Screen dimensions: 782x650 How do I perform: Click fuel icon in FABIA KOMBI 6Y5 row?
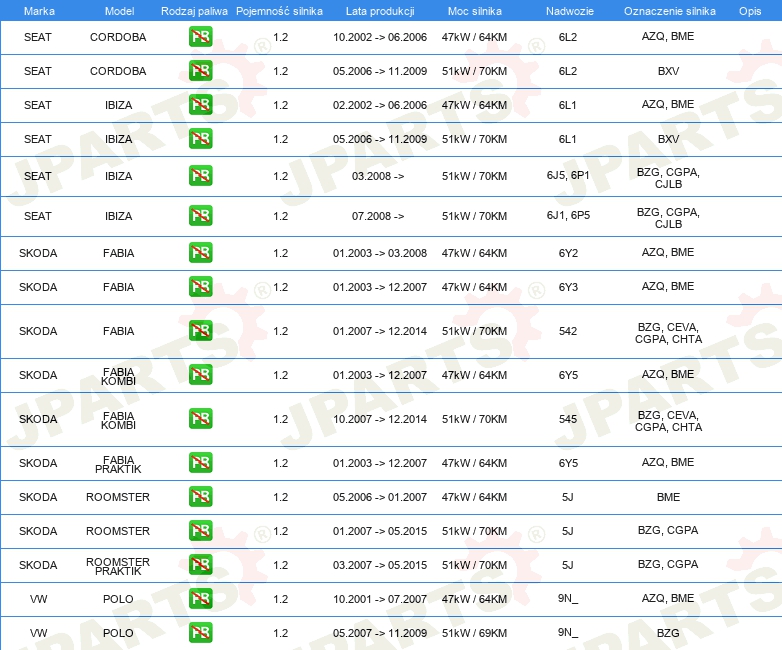(200, 374)
